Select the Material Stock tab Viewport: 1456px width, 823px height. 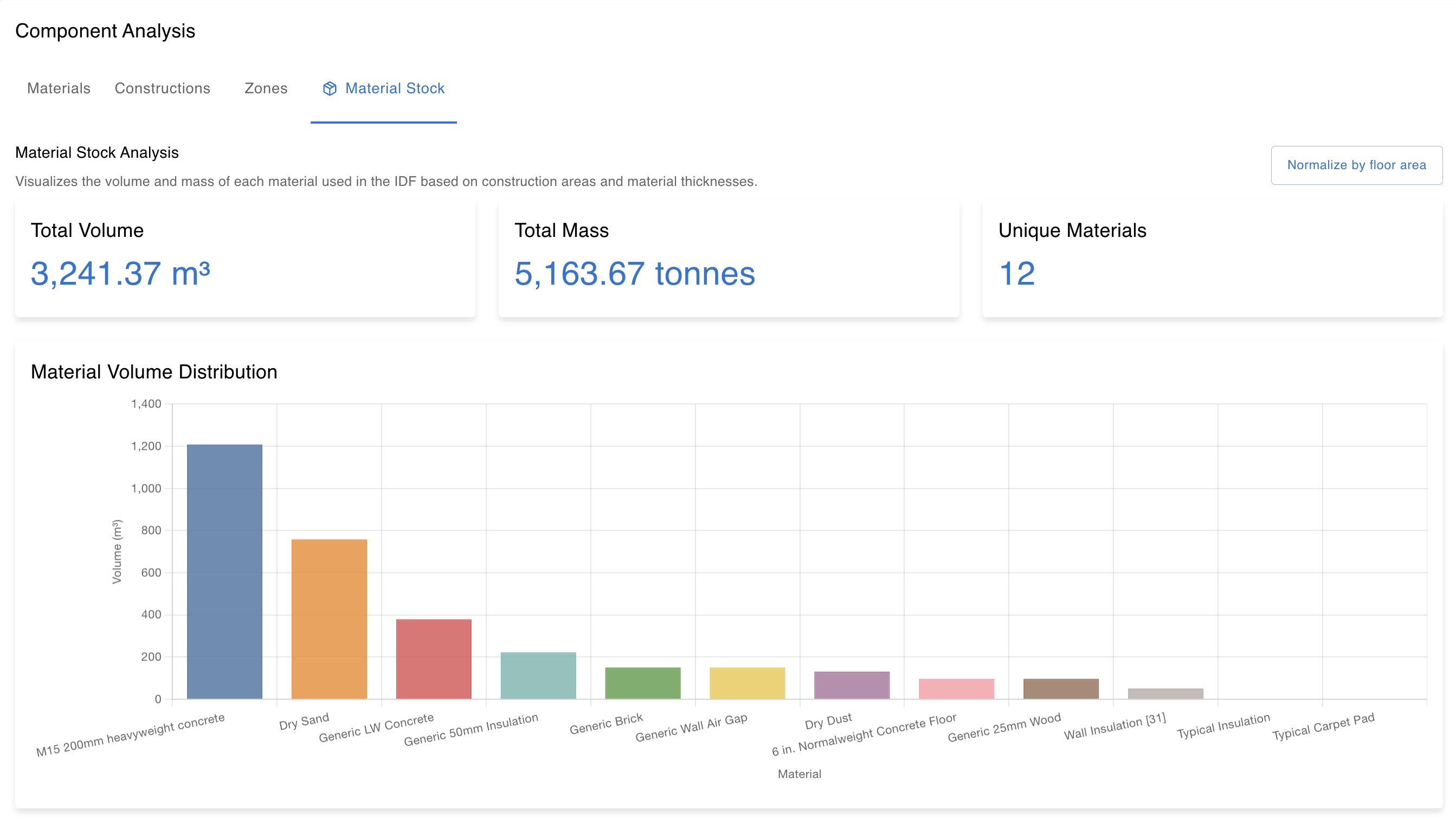(x=394, y=88)
